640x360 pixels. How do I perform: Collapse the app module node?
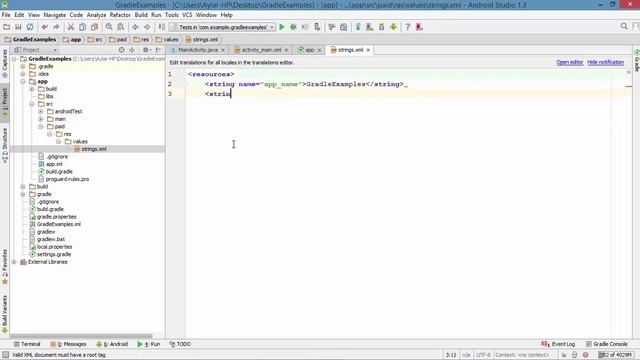pos(23,81)
